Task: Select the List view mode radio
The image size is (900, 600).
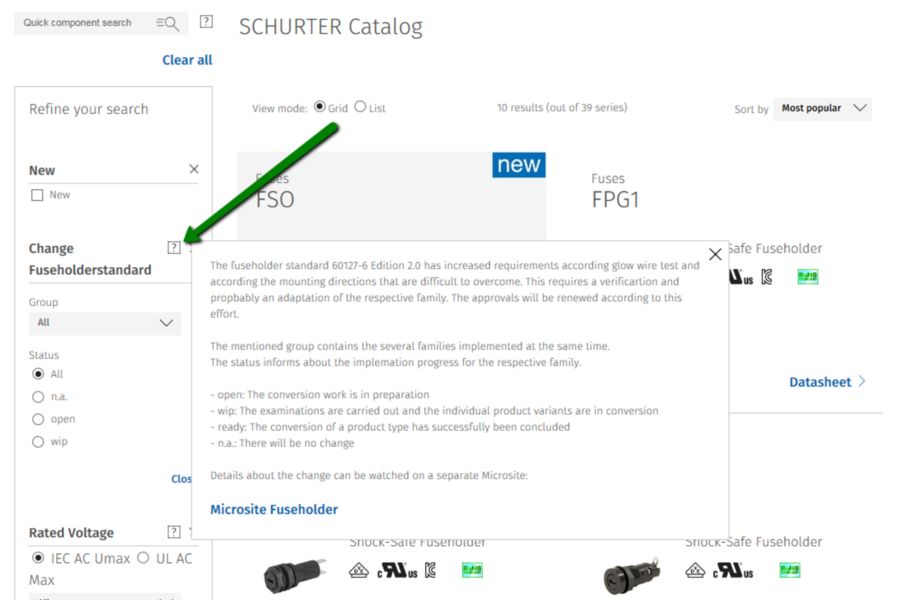Action: click(x=360, y=107)
